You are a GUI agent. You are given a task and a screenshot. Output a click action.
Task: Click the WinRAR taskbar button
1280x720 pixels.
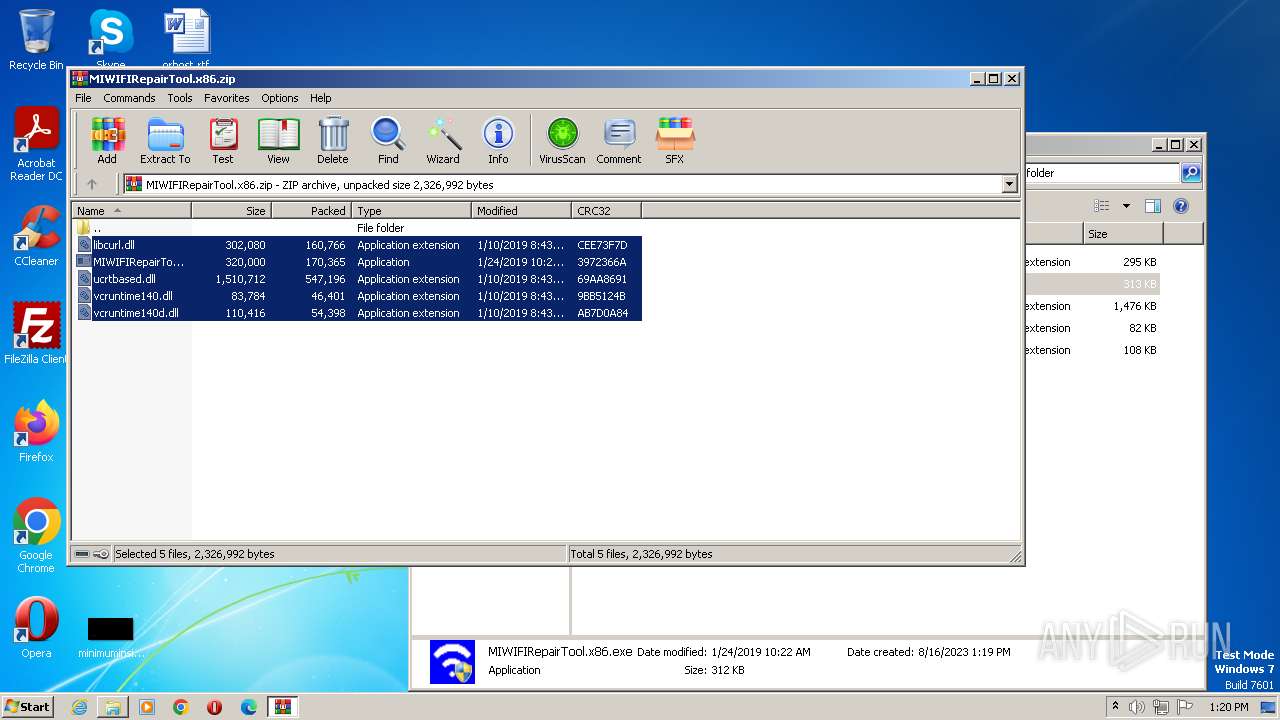click(282, 707)
